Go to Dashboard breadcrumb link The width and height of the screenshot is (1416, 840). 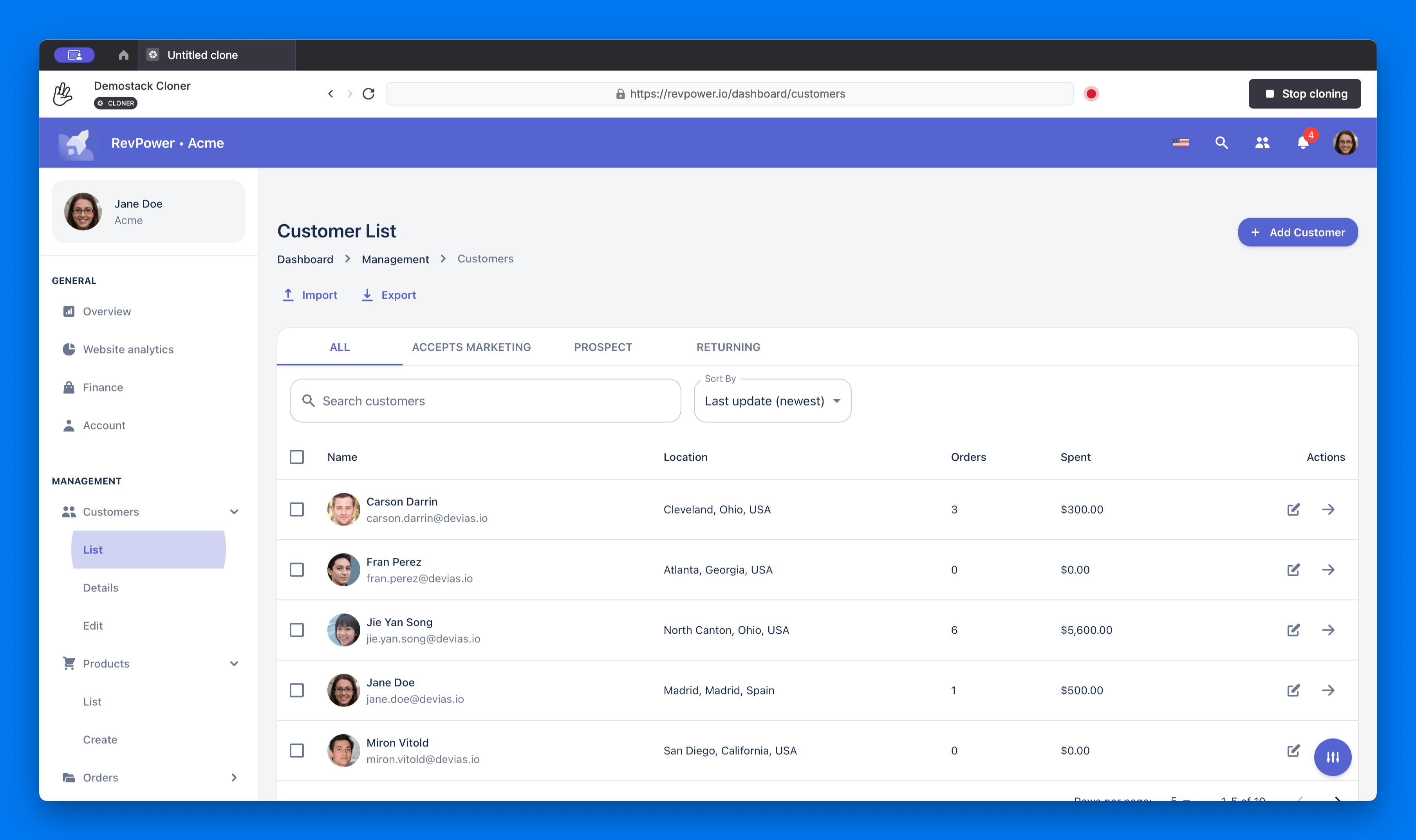point(305,259)
